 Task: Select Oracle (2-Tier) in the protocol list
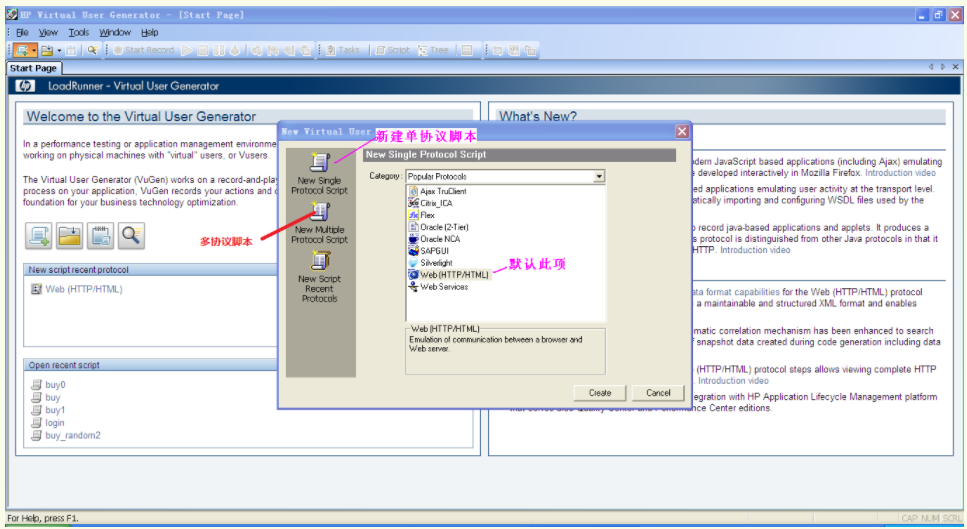(438, 227)
